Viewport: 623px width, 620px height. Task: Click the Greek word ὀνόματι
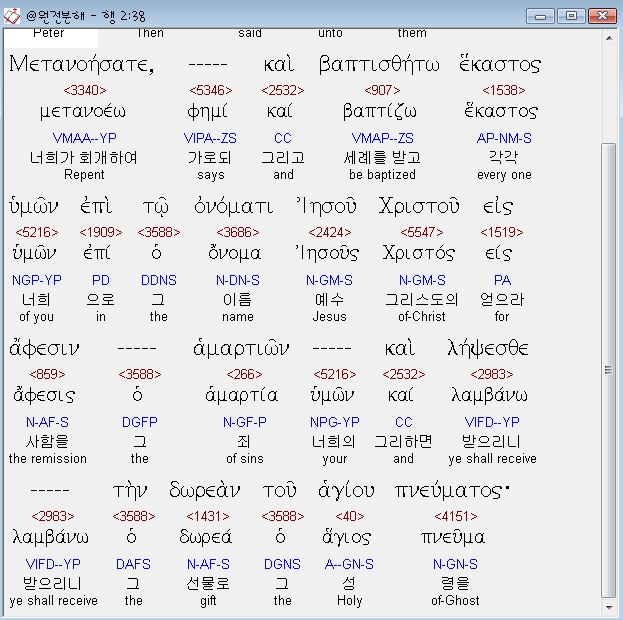click(234, 207)
